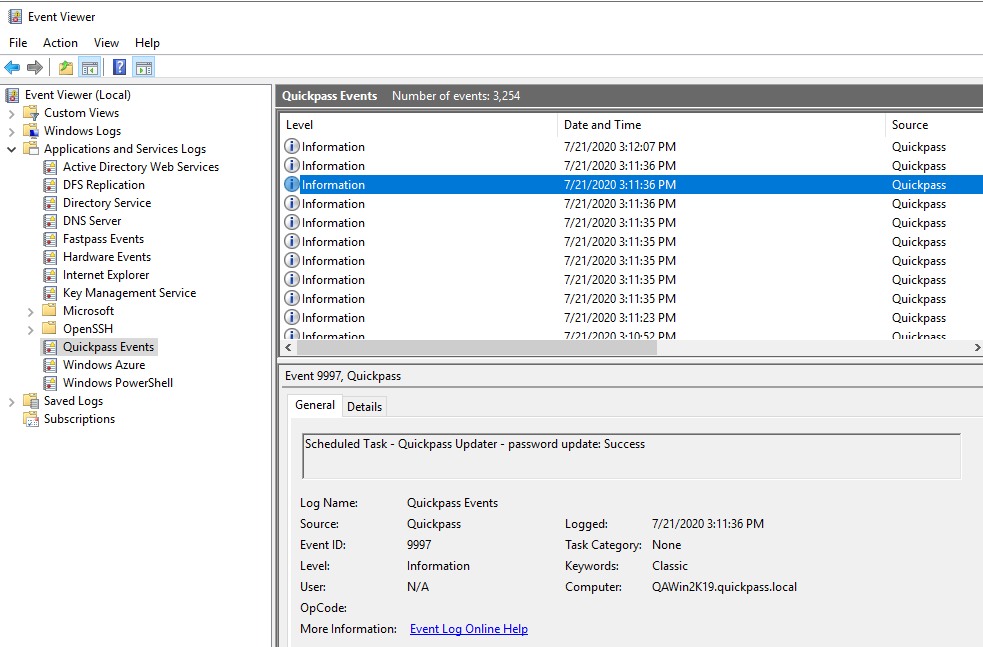Click the Event Viewer title bar icon
This screenshot has width=983, height=647.
click(15, 16)
